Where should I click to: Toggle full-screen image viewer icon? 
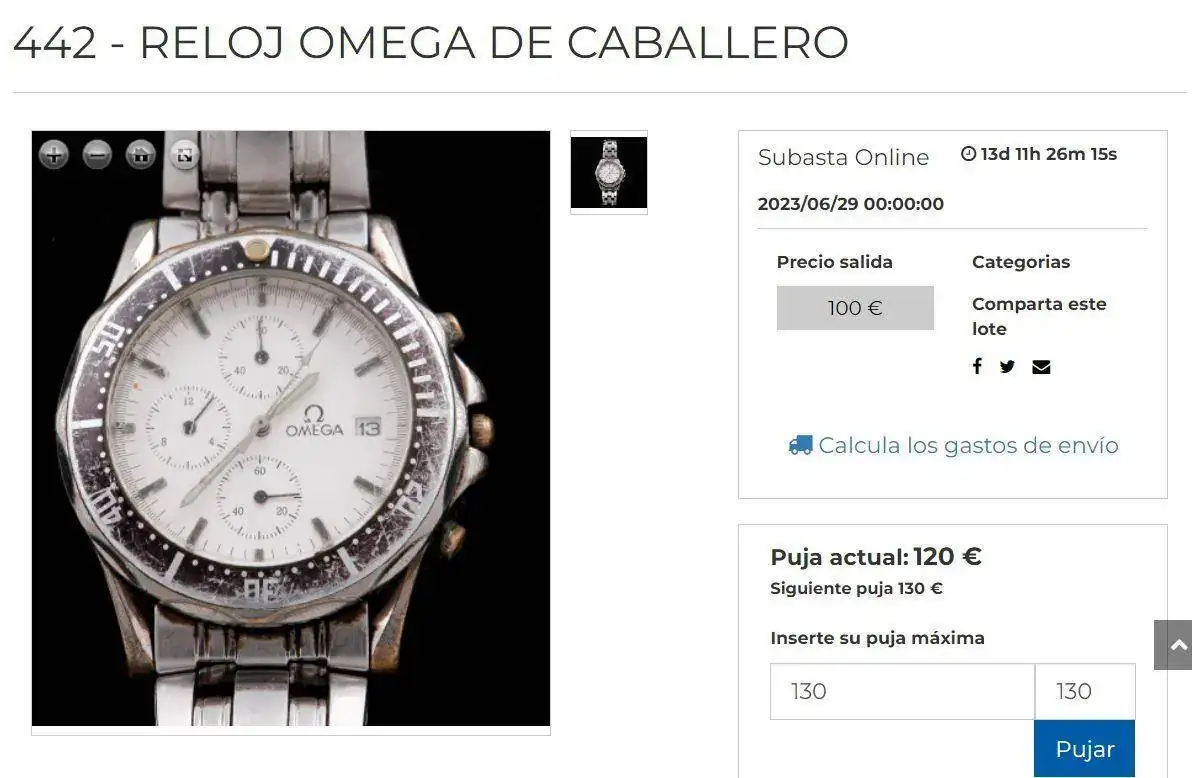184,155
